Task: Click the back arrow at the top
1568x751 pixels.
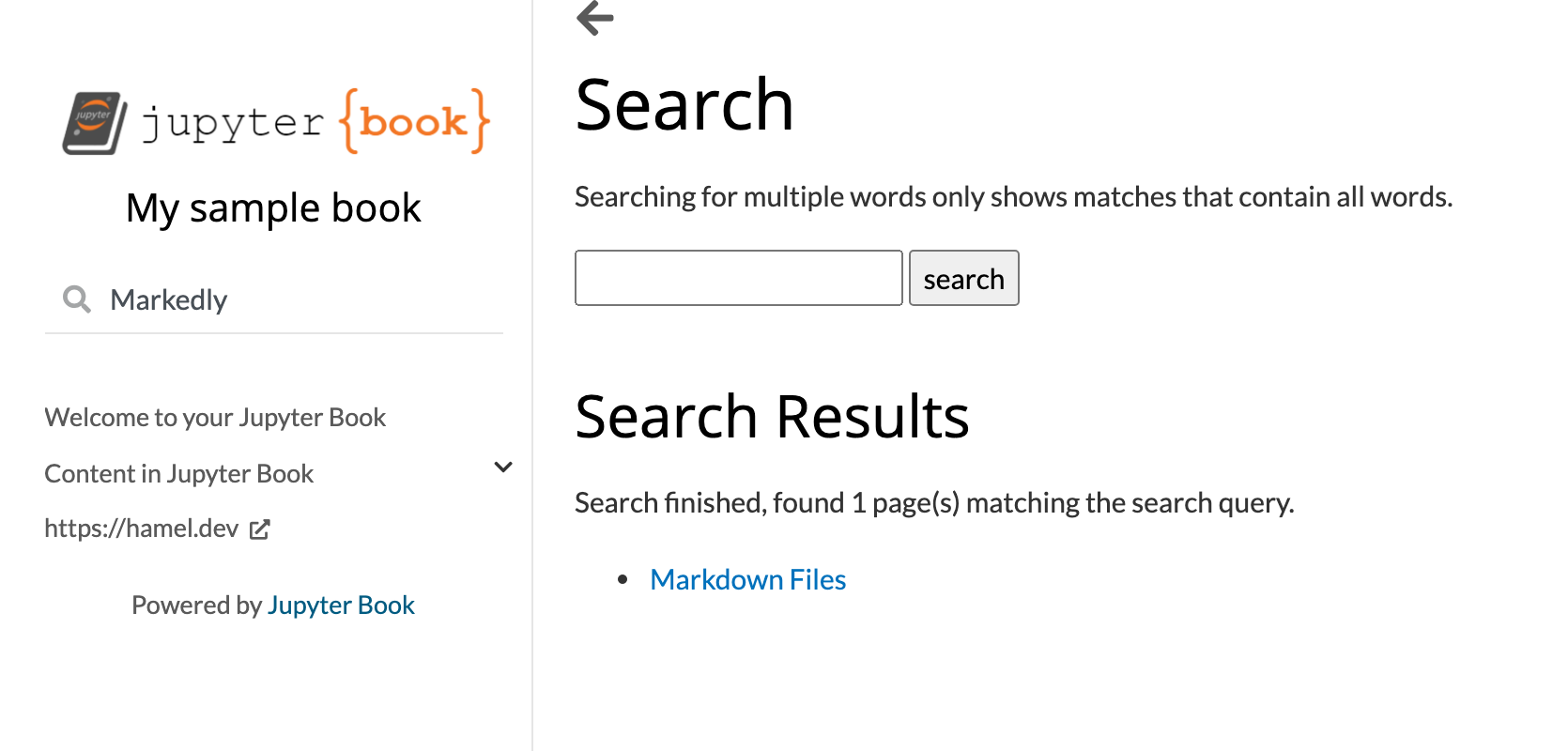Action: 593,17
